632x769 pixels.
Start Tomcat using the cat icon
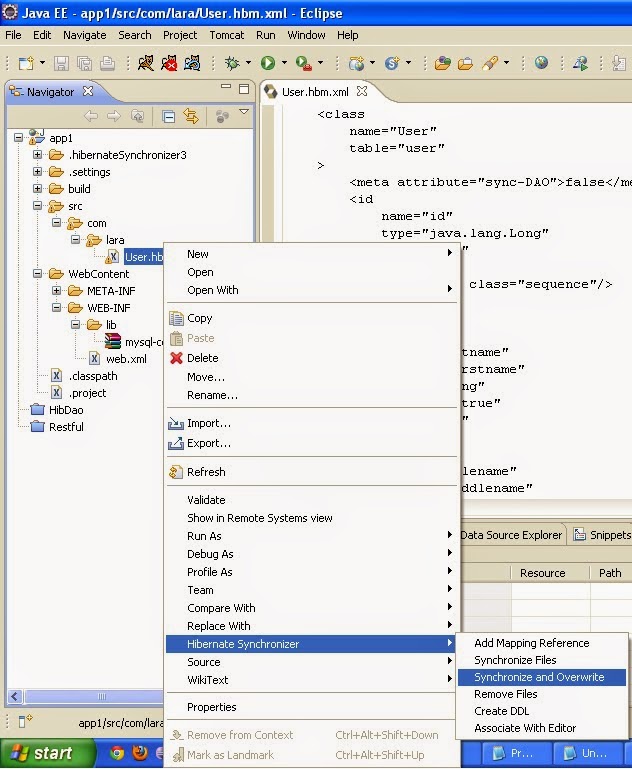[x=146, y=63]
